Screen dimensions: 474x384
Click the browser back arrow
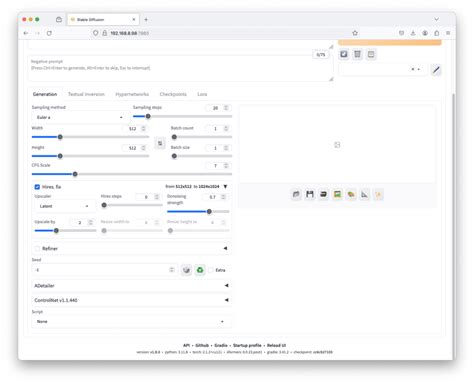click(26, 33)
